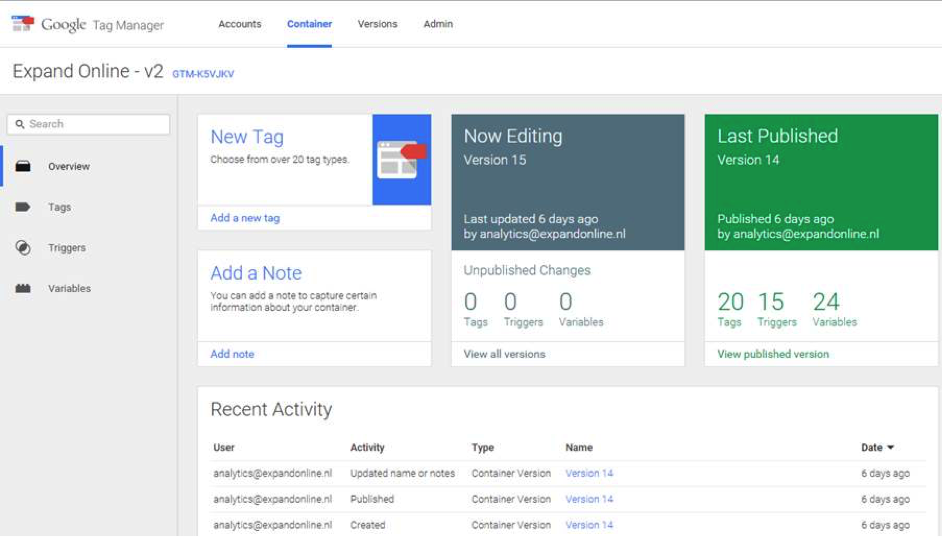The width and height of the screenshot is (943, 537).
Task: Click the Tags label icon in sidebar
Action: click(x=23, y=207)
